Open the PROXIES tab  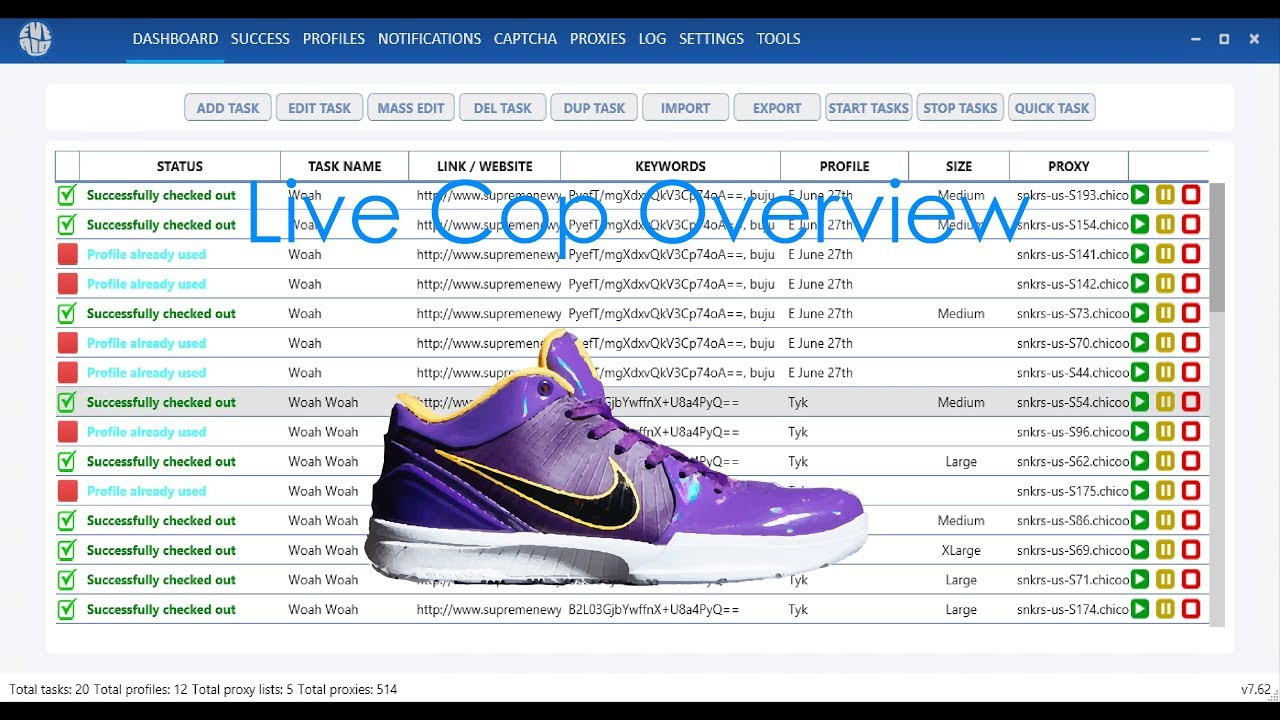click(598, 39)
